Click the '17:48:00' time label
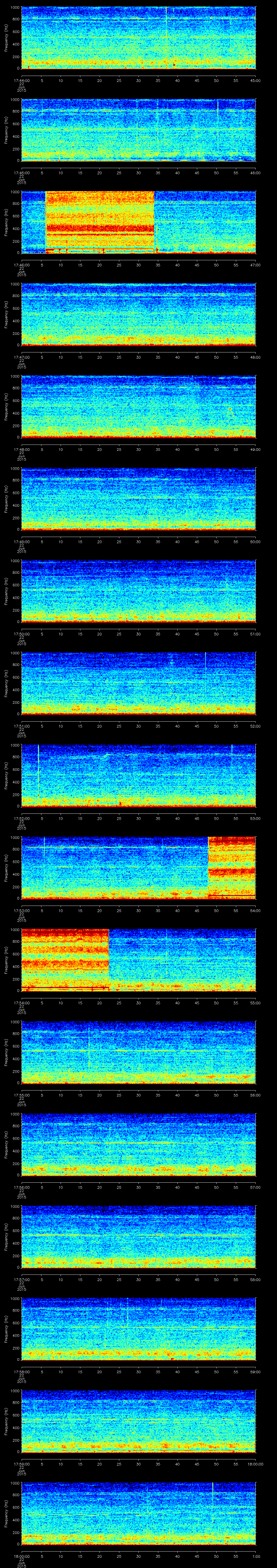The height and width of the screenshot is (1568, 277). click(x=21, y=449)
